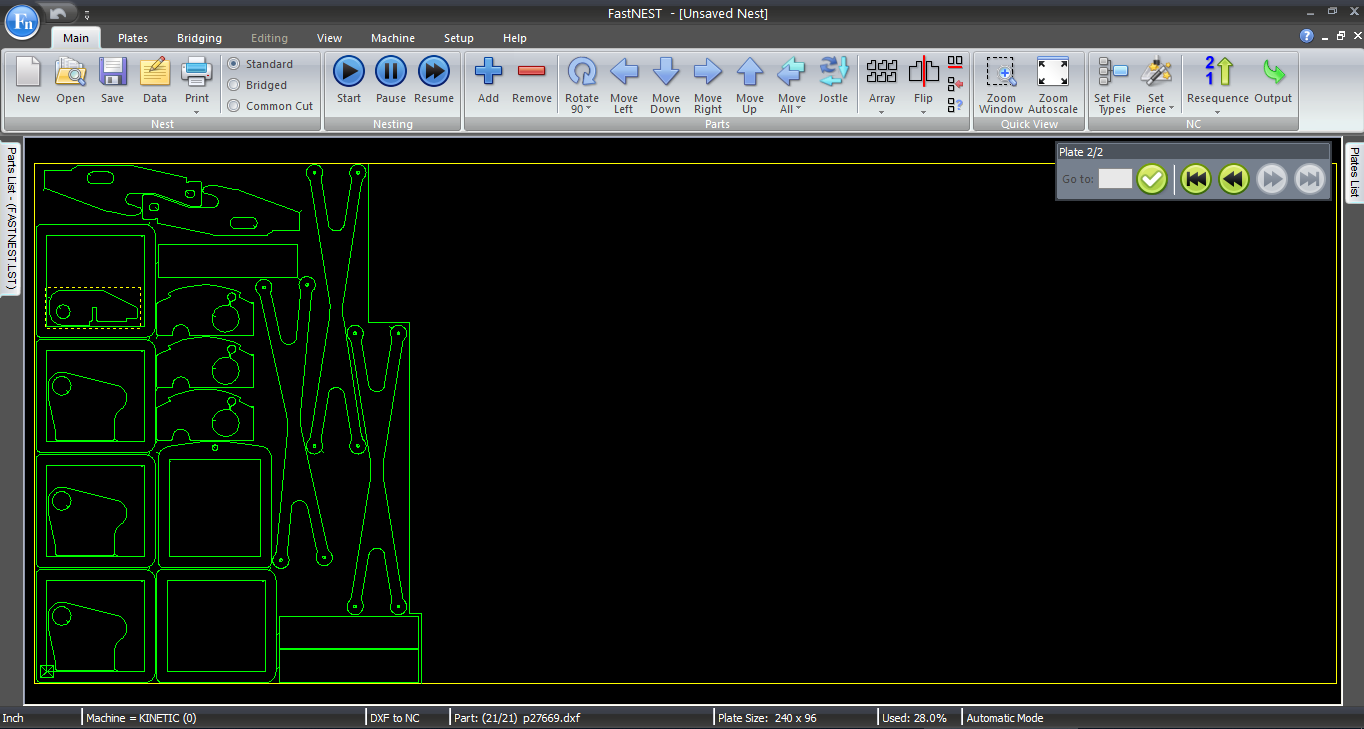Confirm Go to plate with green checkmark

tap(1152, 179)
